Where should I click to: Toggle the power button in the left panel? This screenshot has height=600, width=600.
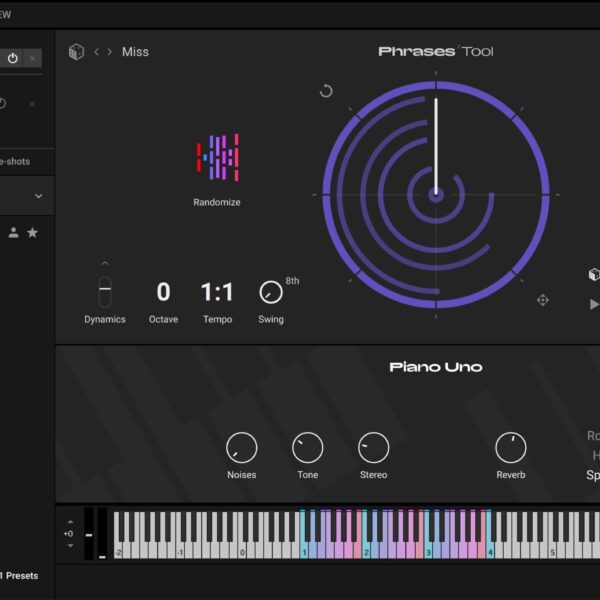point(13,58)
